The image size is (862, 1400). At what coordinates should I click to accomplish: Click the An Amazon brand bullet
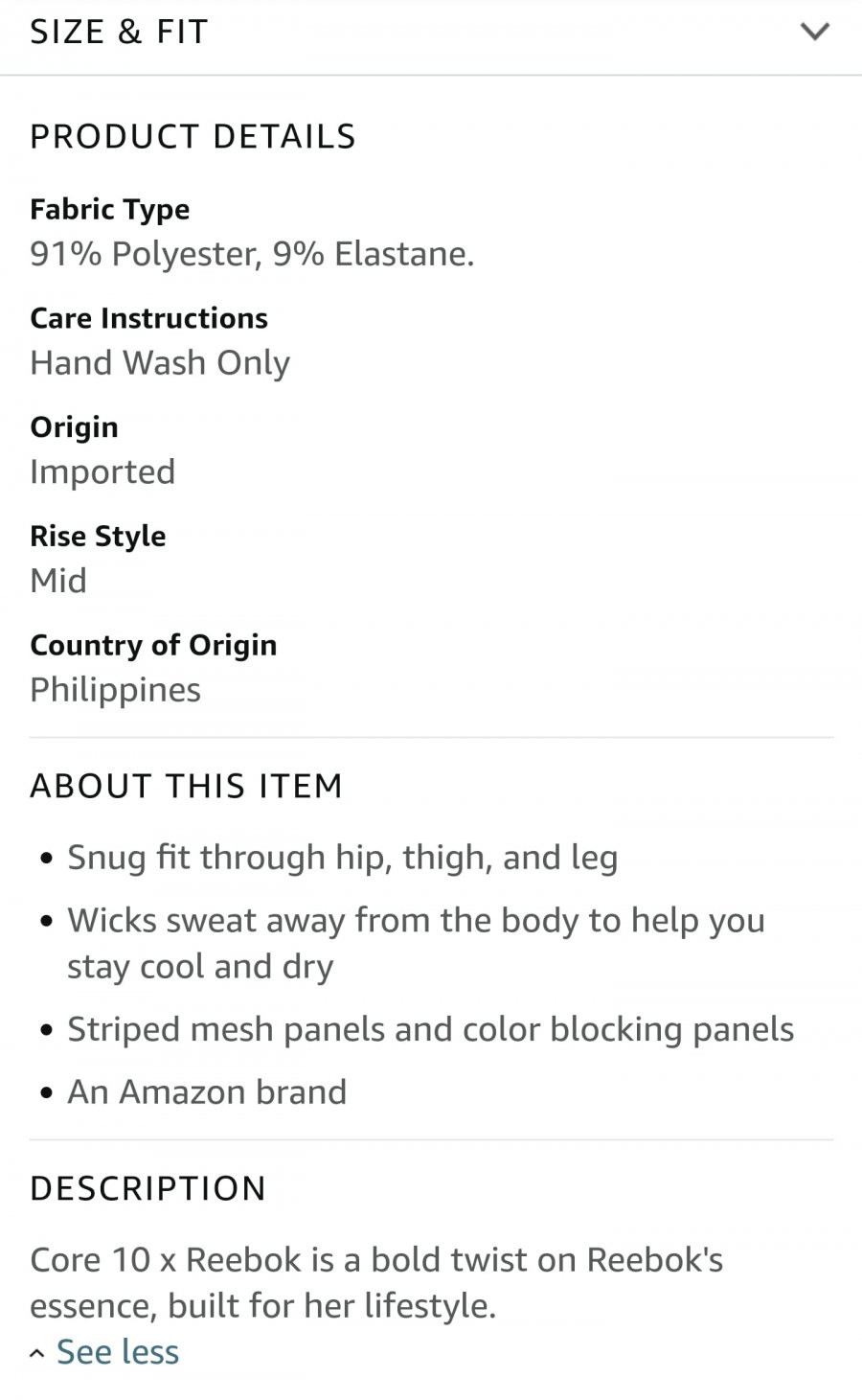207,1091
